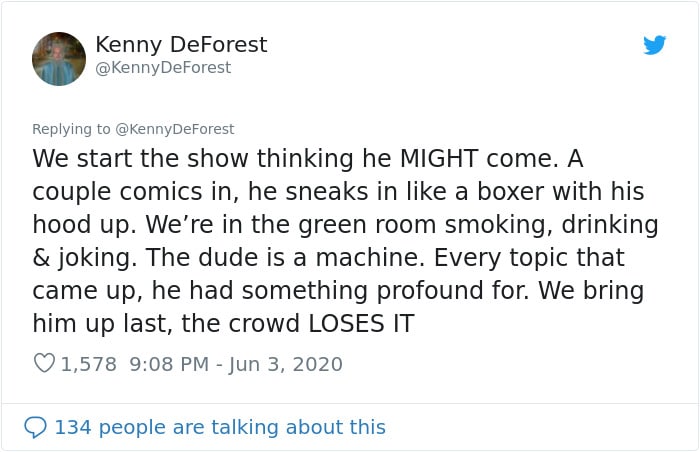Open the @KennyDeForest handle under the display name

click(x=163, y=68)
